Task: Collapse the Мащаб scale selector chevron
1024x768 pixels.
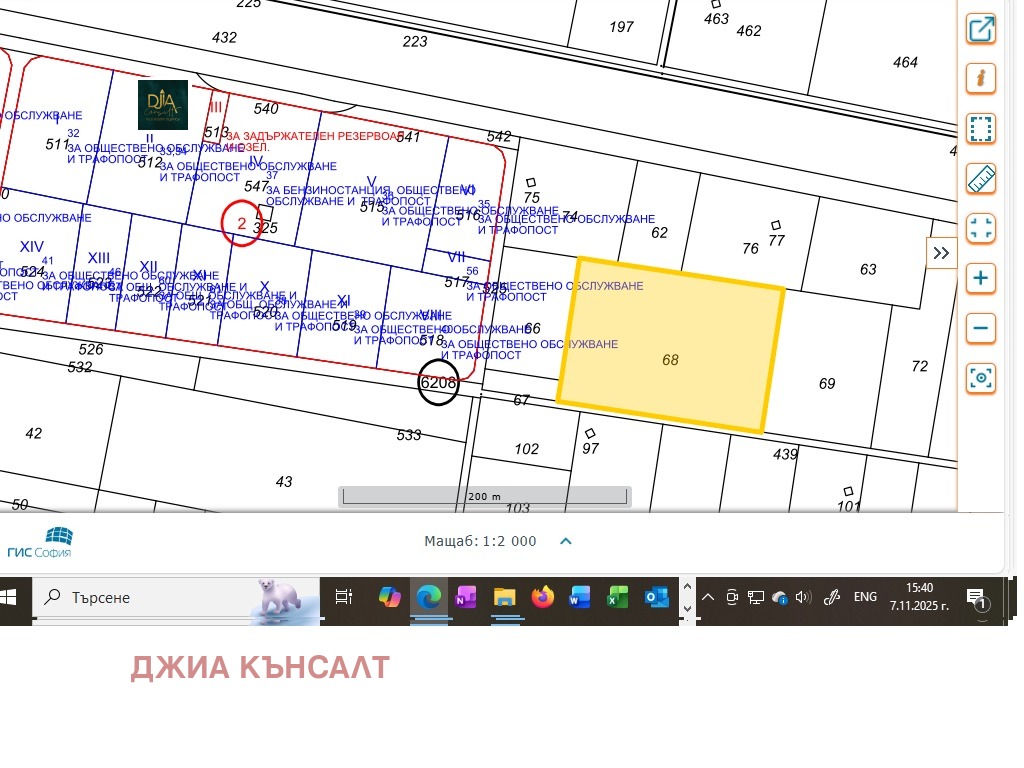Action: point(565,541)
